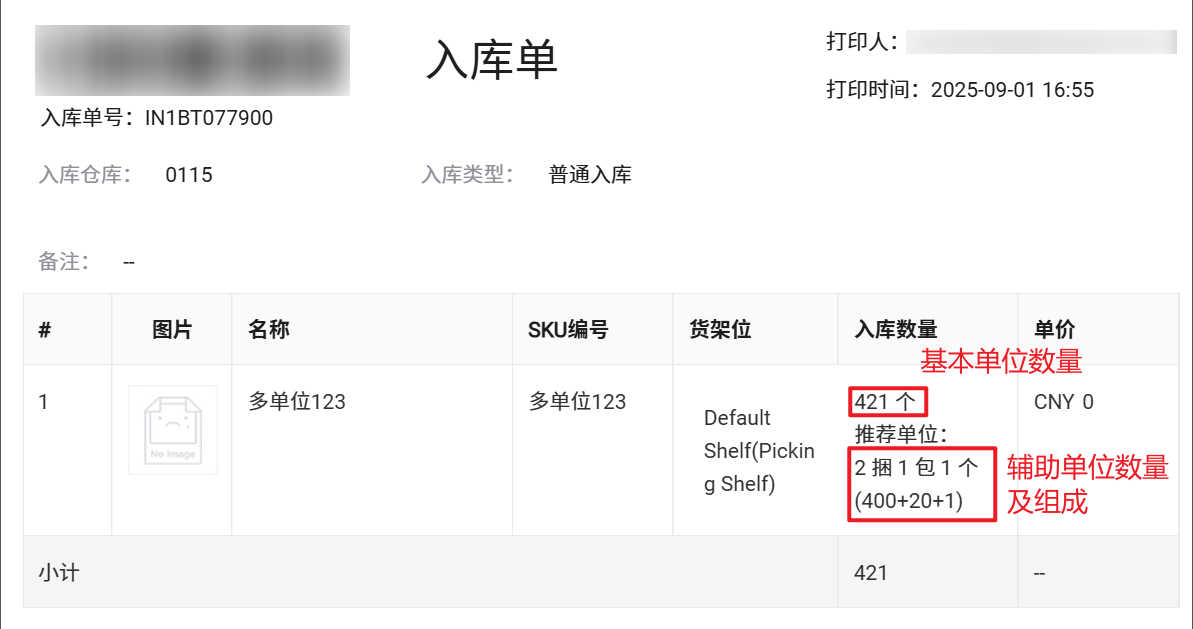Click the product name 多单位123 in 名称 column

click(297, 402)
